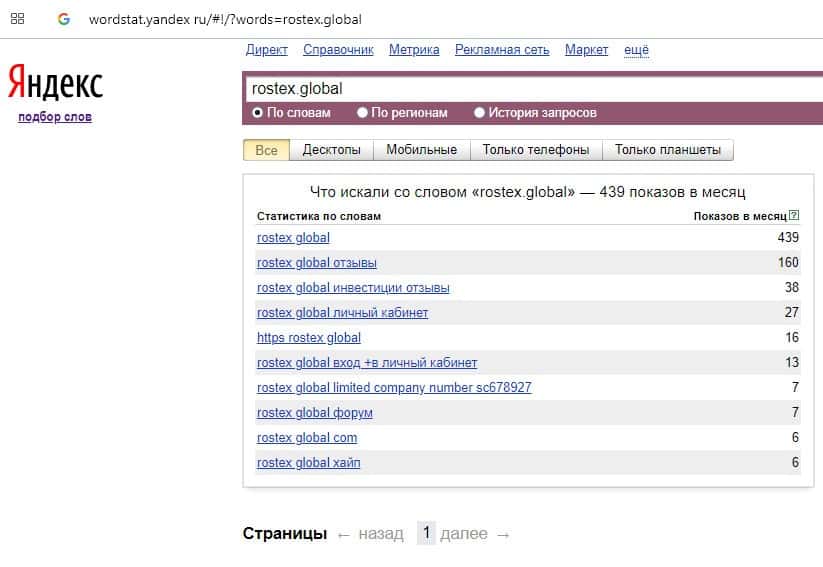Select the История запросов radio button
This screenshot has height=567, width=823.
click(479, 112)
